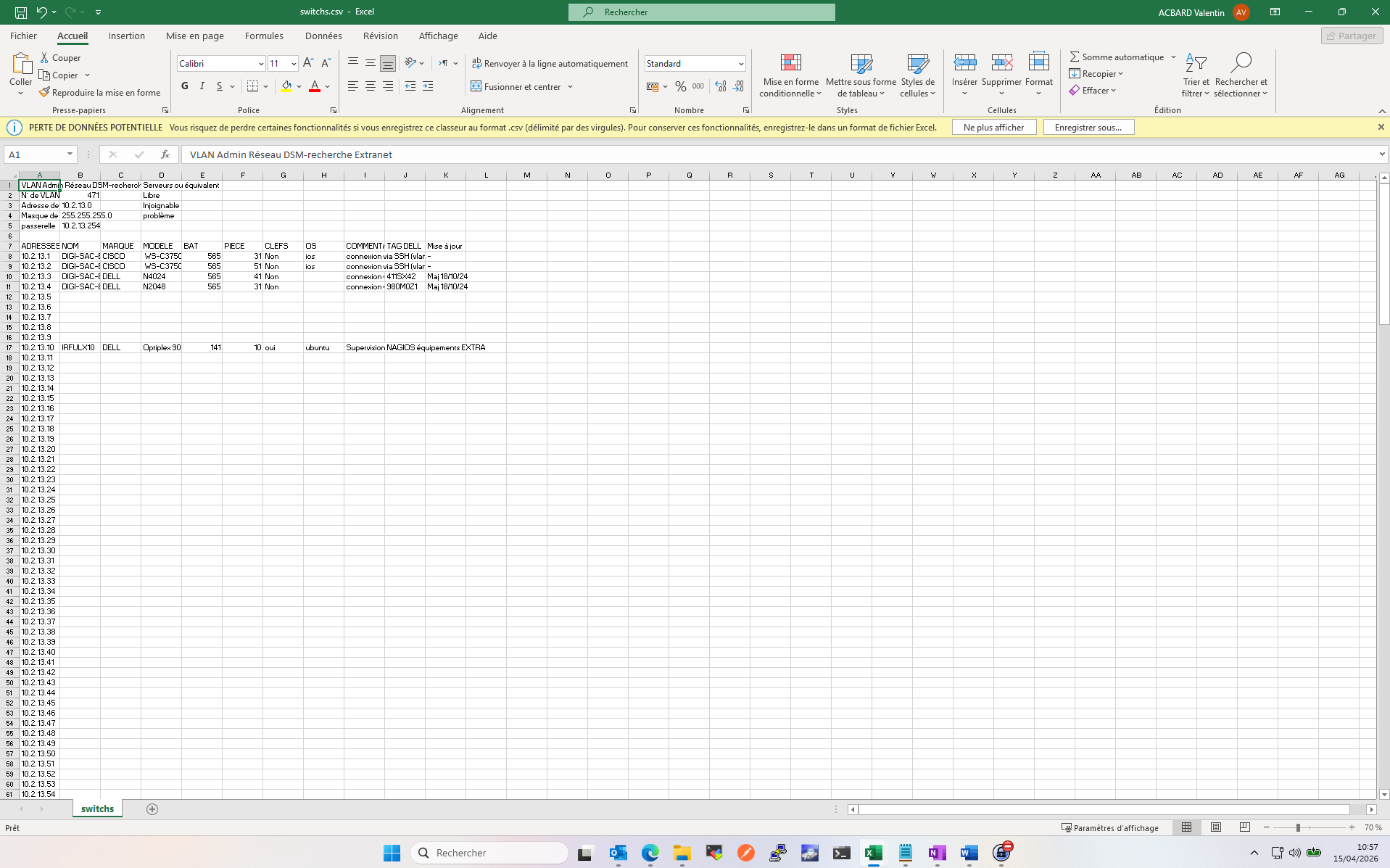Click the yellow fill color swatch
This screenshot has width=1390, height=868.
[x=287, y=86]
